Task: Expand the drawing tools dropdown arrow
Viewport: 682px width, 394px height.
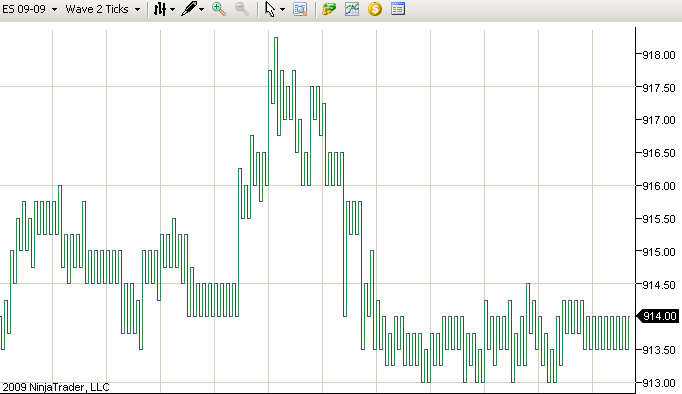Action: [201, 10]
